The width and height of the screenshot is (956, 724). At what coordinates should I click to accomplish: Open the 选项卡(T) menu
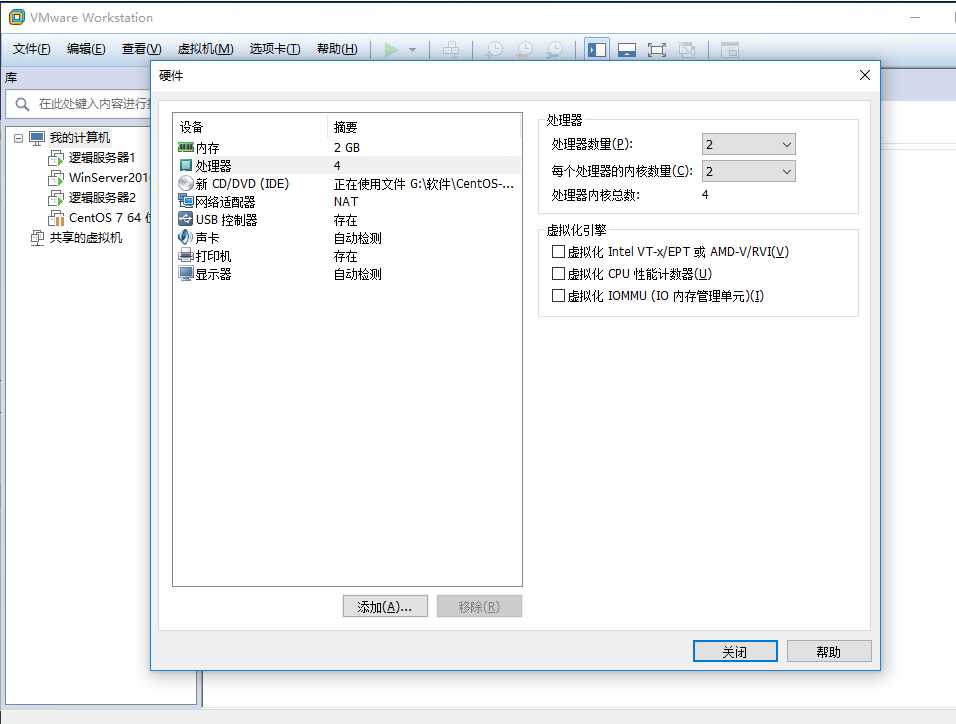275,49
